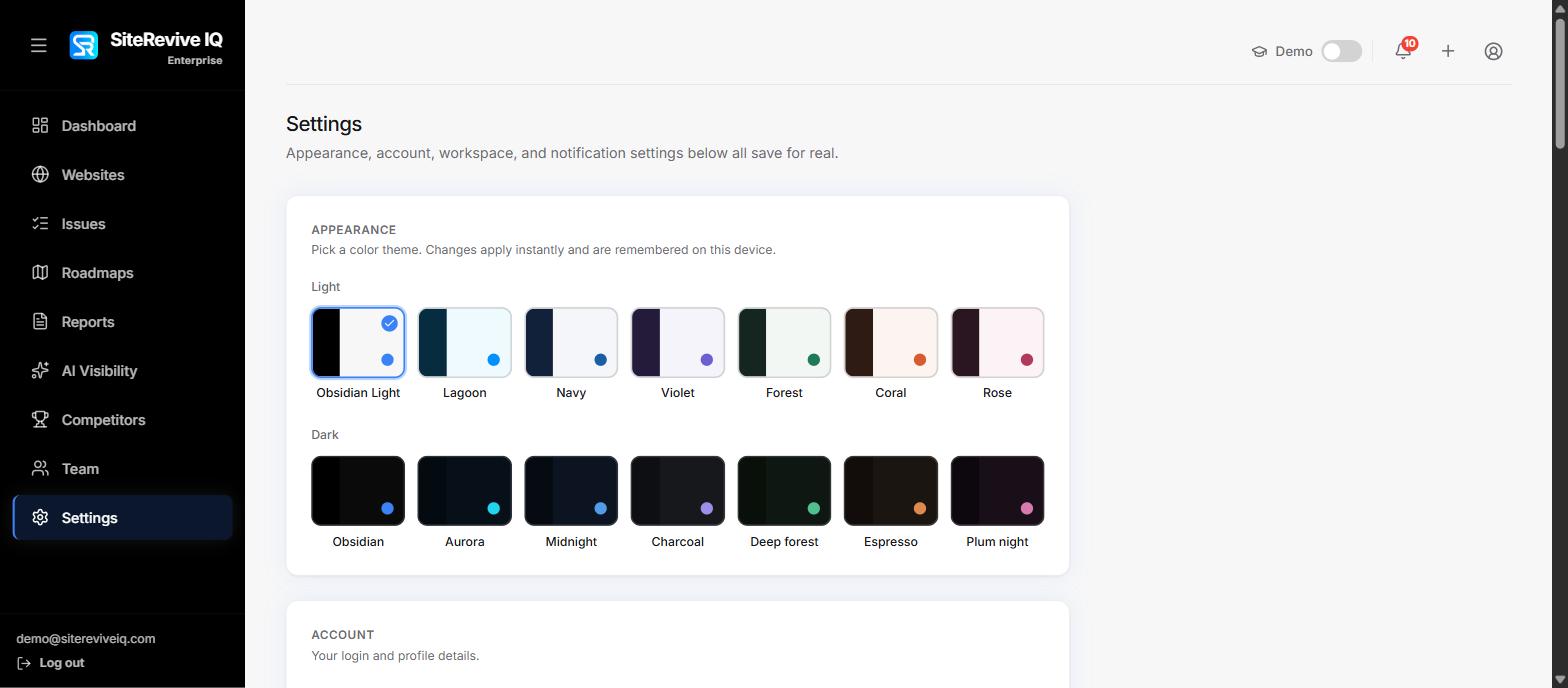Click the Competitors trophy icon
The width and height of the screenshot is (1568, 688).
coord(40,419)
